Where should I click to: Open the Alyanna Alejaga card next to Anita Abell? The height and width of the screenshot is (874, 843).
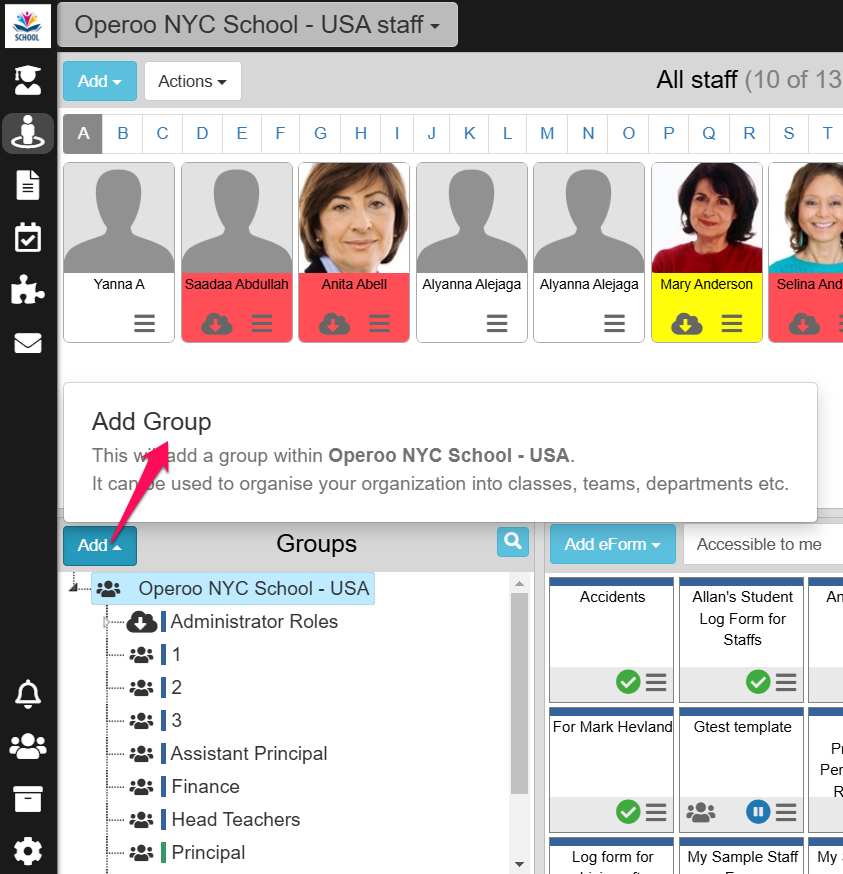[x=472, y=253]
